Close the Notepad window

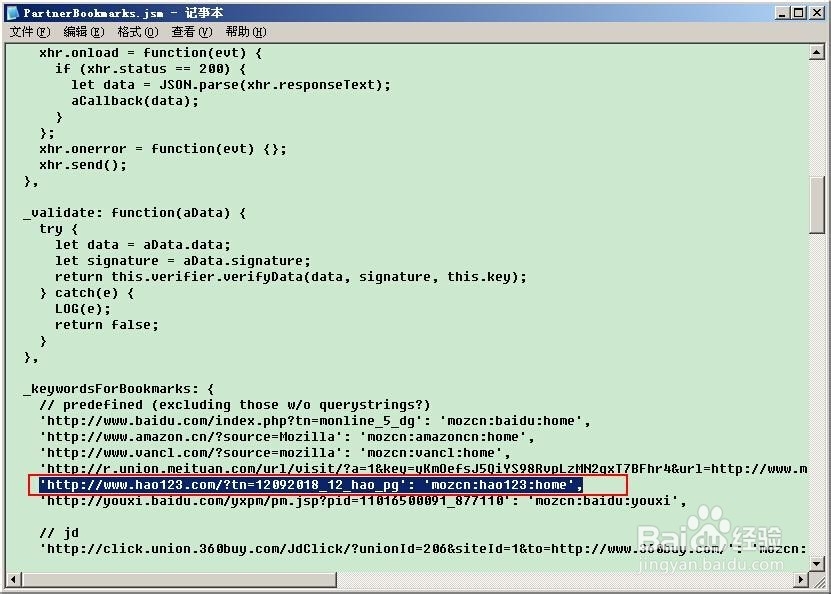[816, 13]
